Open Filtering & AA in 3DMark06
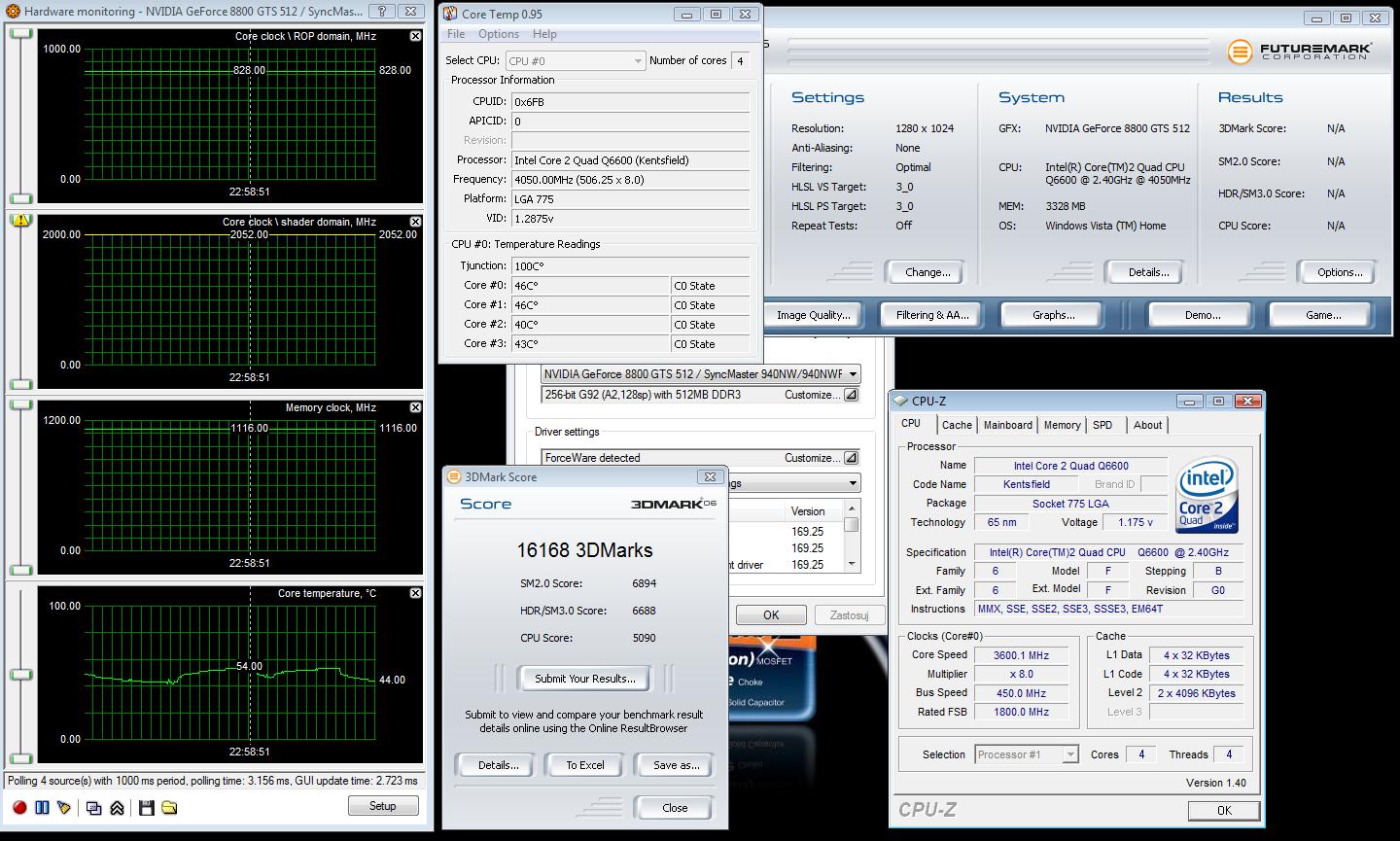 point(932,315)
